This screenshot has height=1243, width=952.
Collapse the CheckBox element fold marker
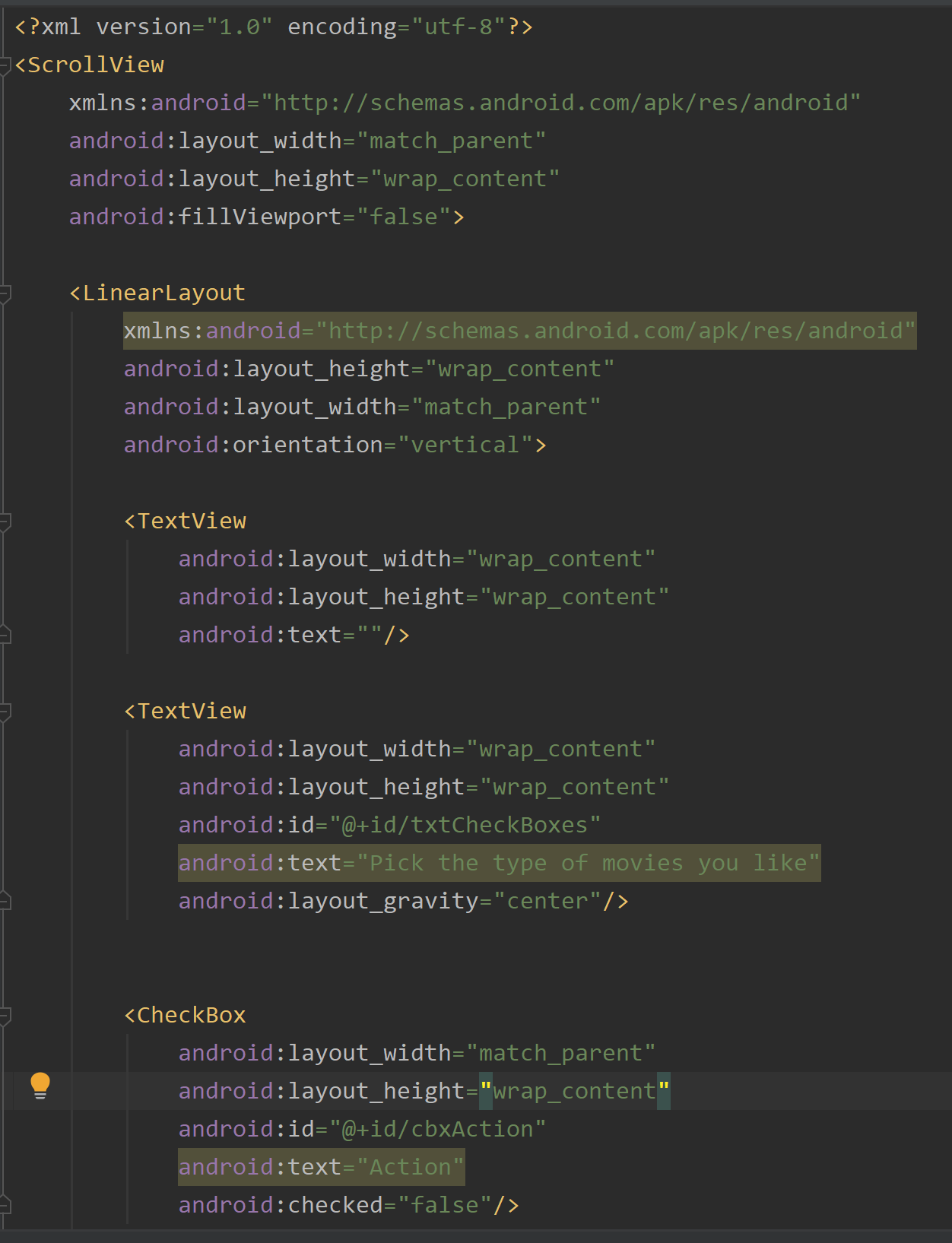pyautogui.click(x=5, y=1016)
